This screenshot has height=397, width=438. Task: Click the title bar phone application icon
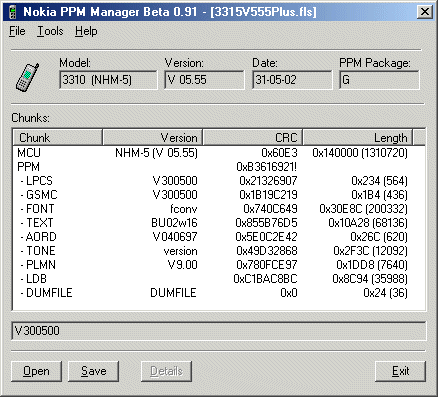[13, 12]
